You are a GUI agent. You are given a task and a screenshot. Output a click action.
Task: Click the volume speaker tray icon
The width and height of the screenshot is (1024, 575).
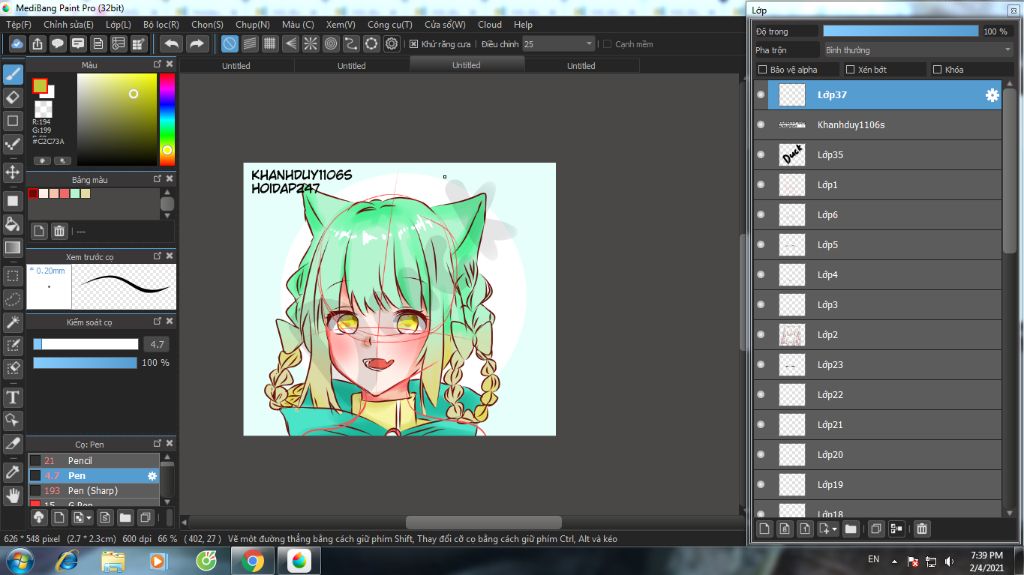(x=949, y=561)
